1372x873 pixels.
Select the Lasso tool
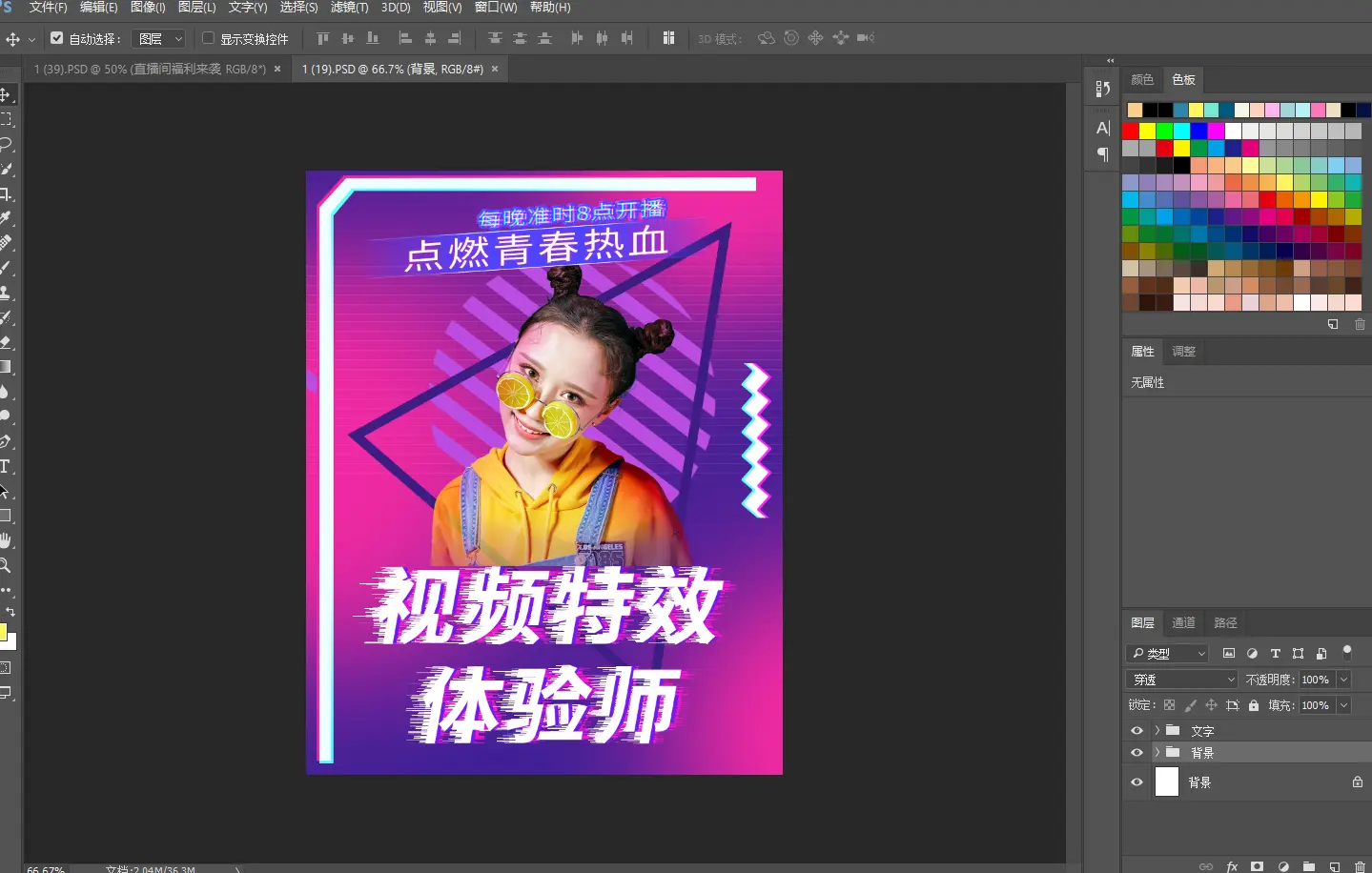point(5,144)
